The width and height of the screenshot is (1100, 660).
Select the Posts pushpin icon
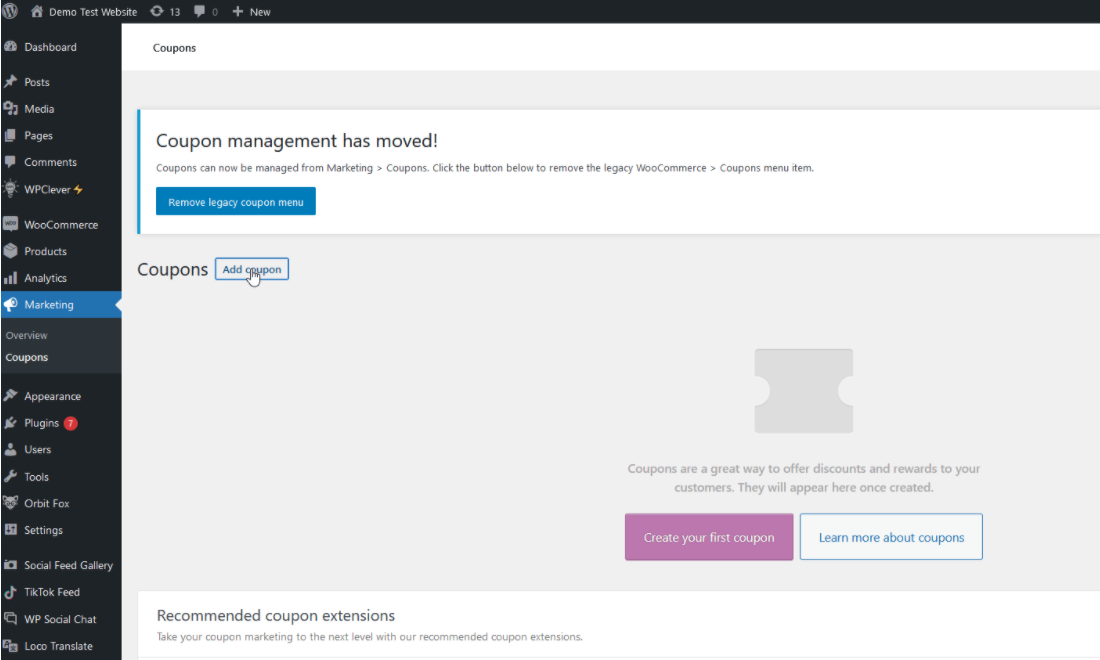[x=11, y=82]
